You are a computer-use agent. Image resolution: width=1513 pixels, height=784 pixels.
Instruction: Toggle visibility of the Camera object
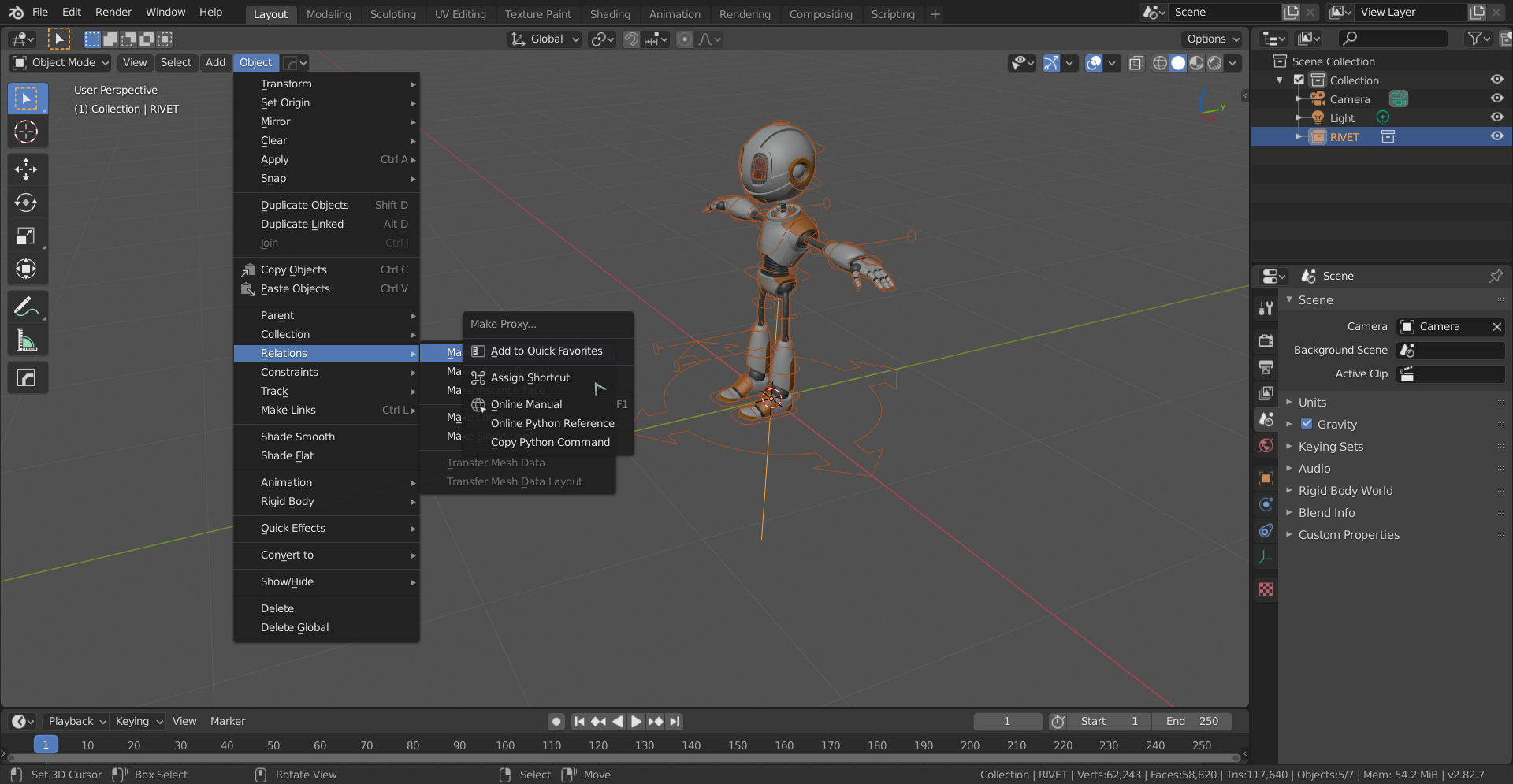tap(1496, 98)
